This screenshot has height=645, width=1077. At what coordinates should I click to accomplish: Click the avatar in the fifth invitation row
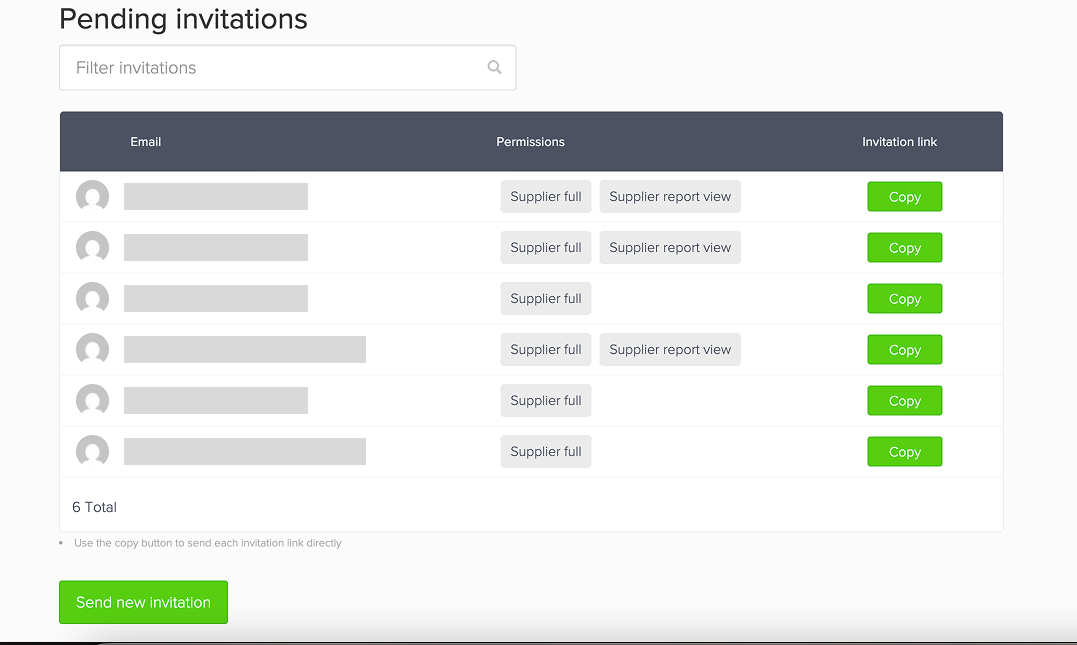tap(92, 400)
